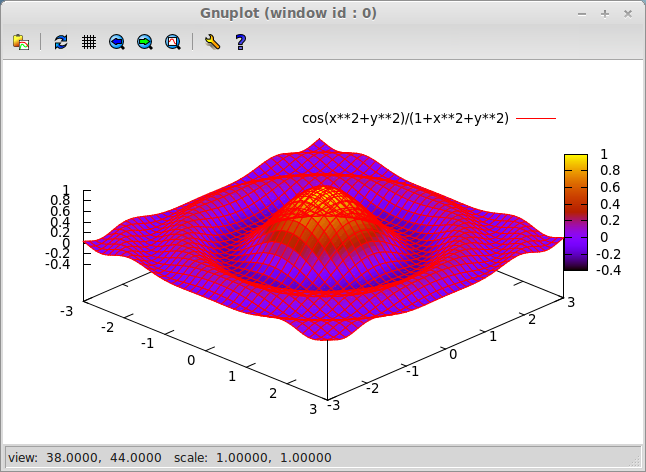Open the terminal configuration wrench icon
Screen dimensions: 646x472
[x=211, y=42]
